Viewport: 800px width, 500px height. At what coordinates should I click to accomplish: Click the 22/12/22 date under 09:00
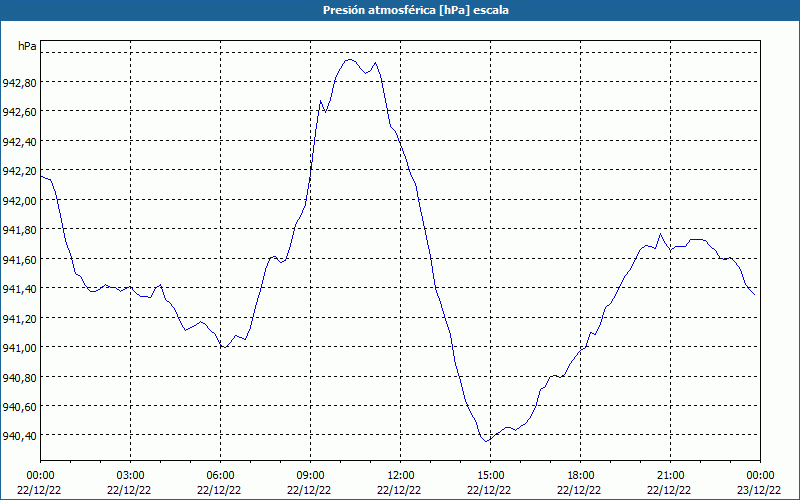tap(309, 490)
